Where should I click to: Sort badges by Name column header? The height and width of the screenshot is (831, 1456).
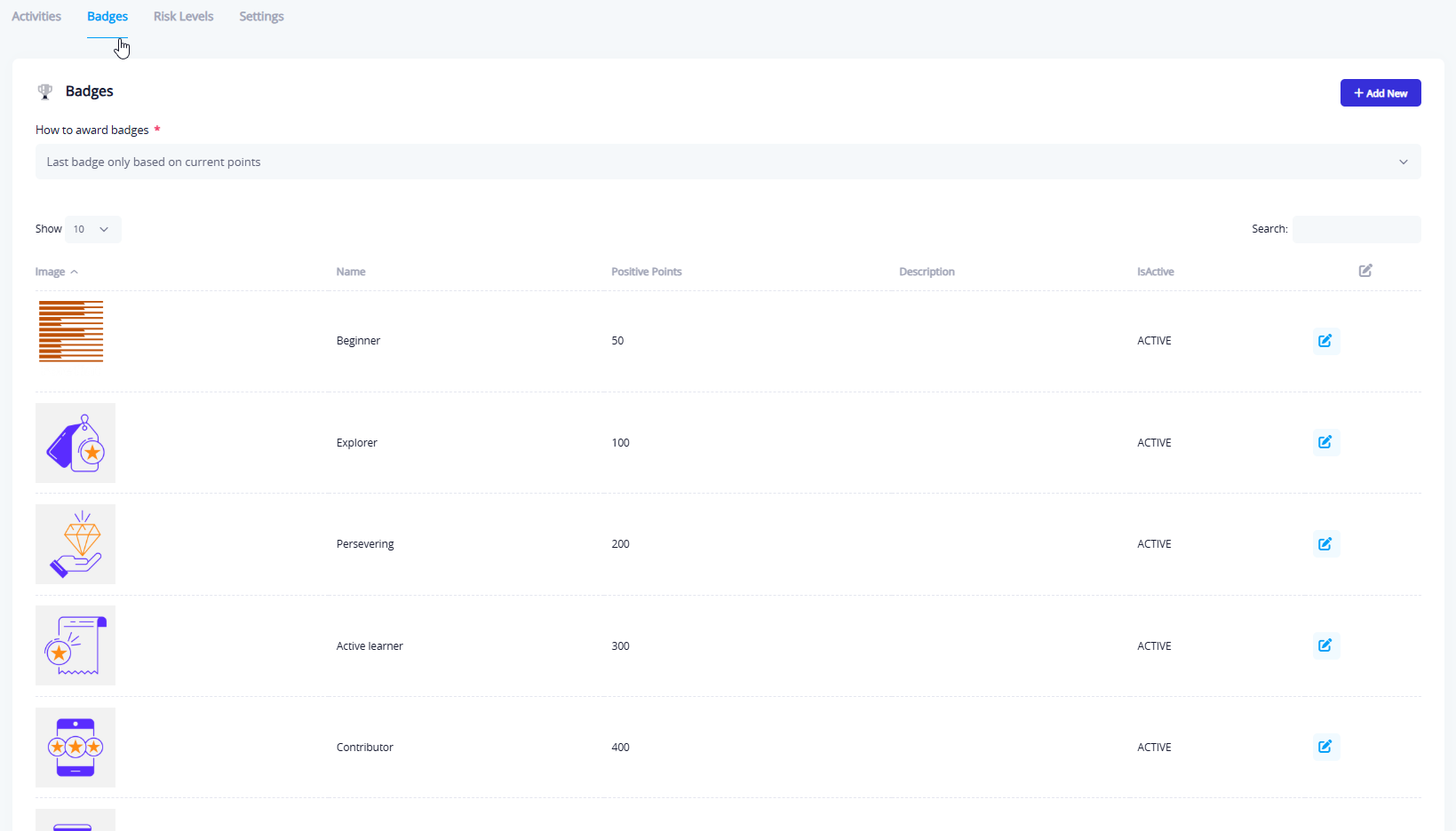click(x=351, y=272)
